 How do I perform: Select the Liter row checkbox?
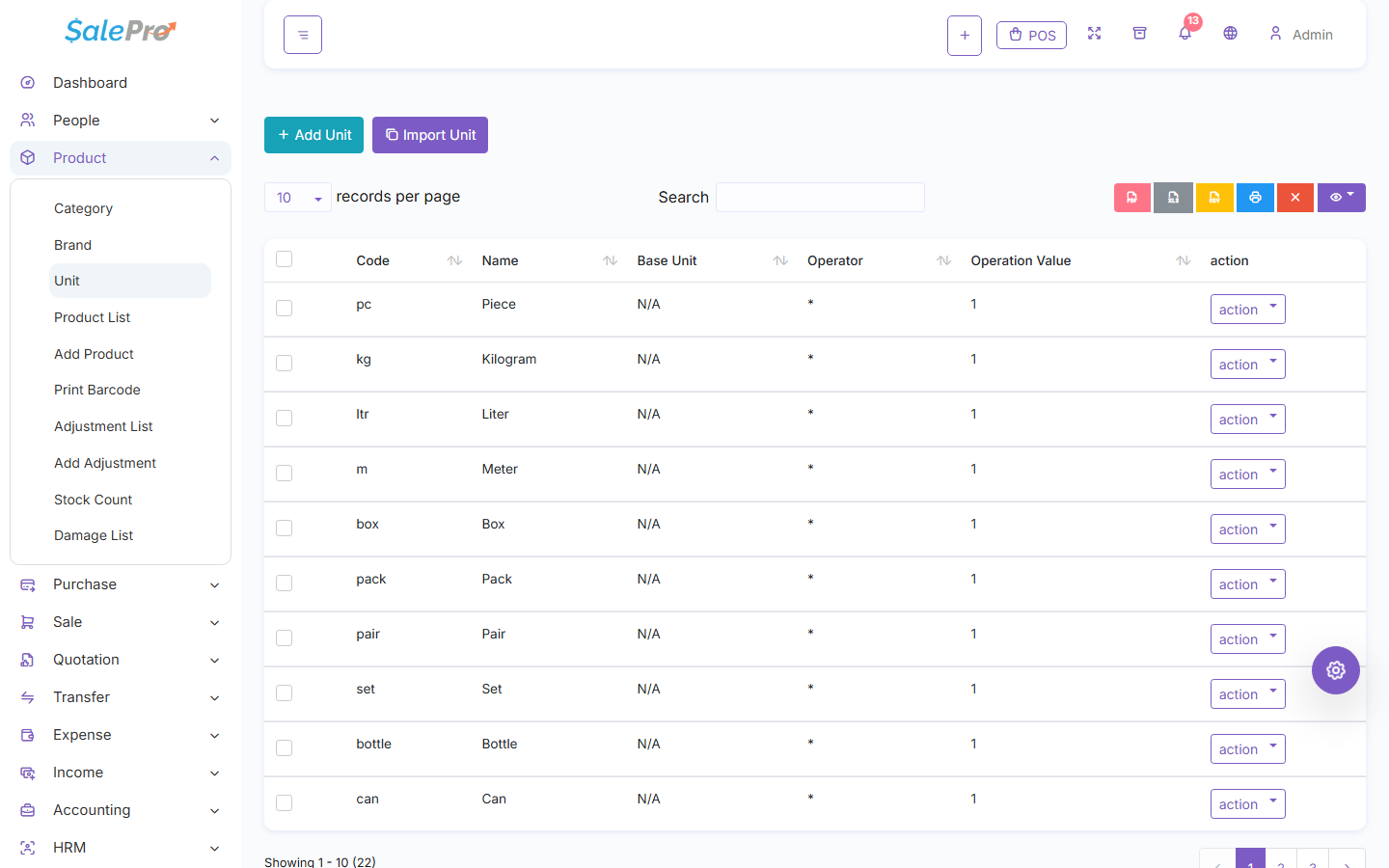point(284,418)
